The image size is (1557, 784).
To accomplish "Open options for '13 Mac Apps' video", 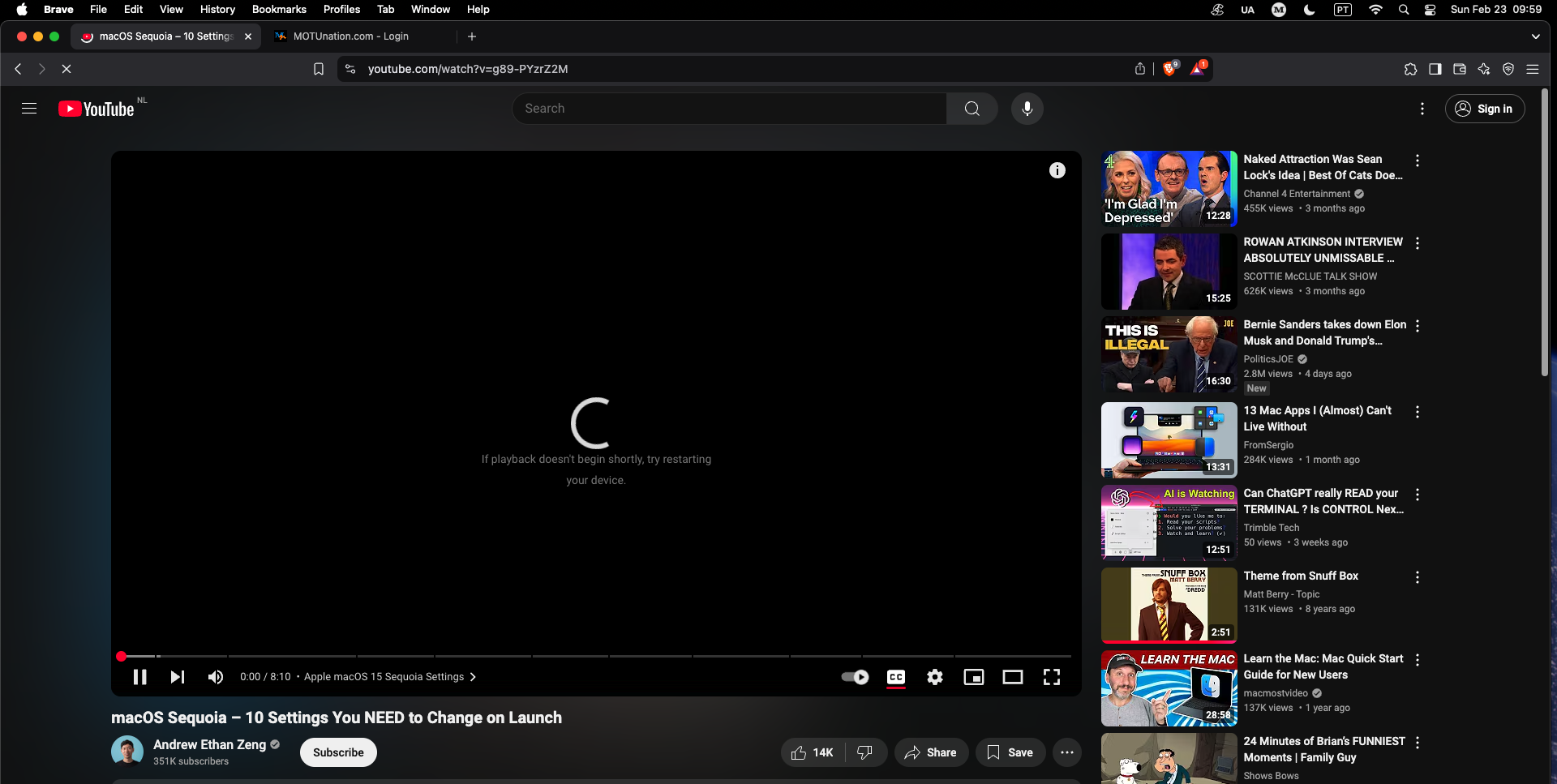I will tap(1418, 412).
